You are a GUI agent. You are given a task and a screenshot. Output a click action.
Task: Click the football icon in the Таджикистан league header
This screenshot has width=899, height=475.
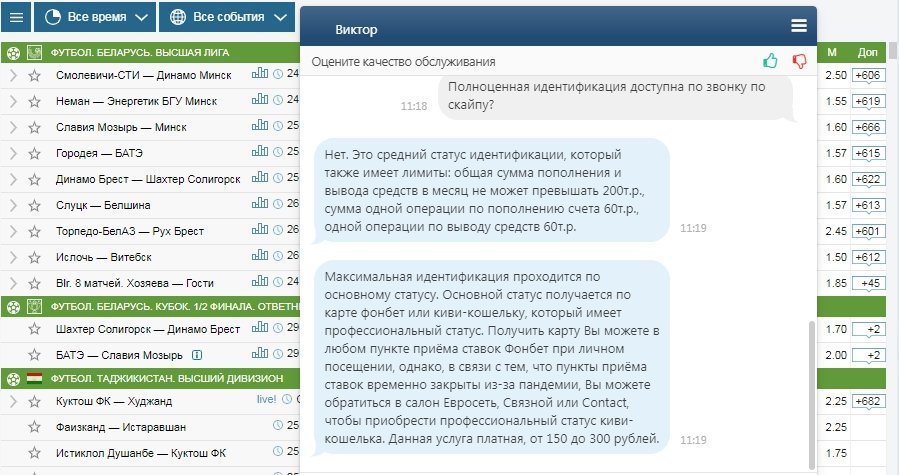[12, 378]
